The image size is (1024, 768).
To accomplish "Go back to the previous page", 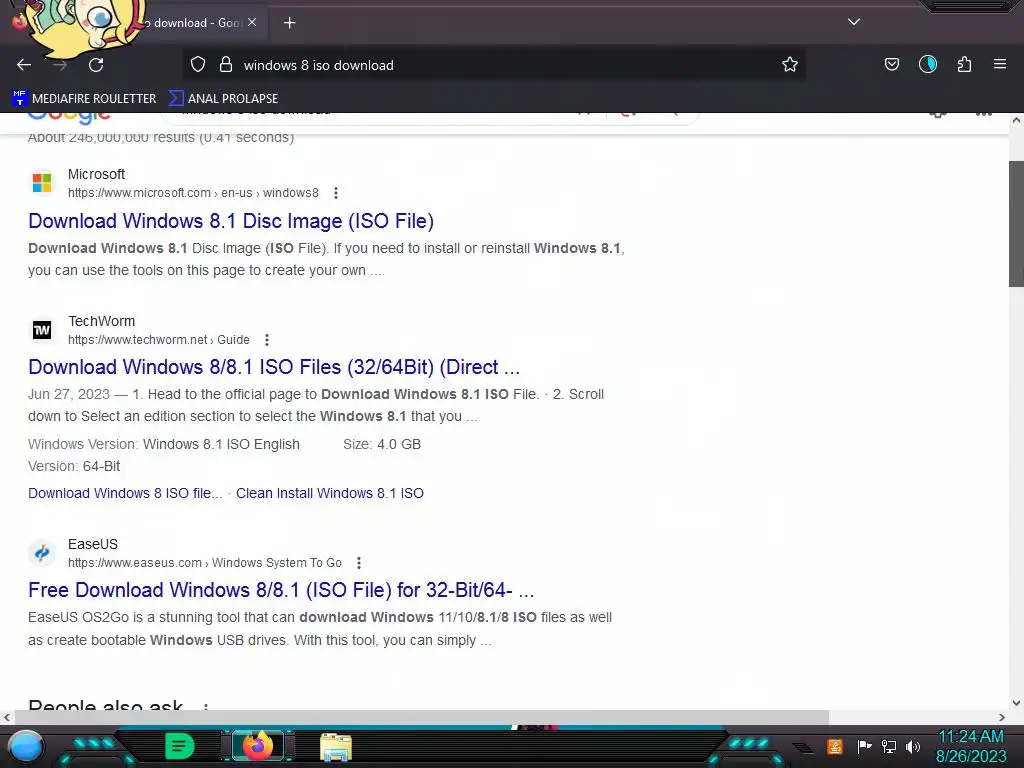I will click(24, 65).
